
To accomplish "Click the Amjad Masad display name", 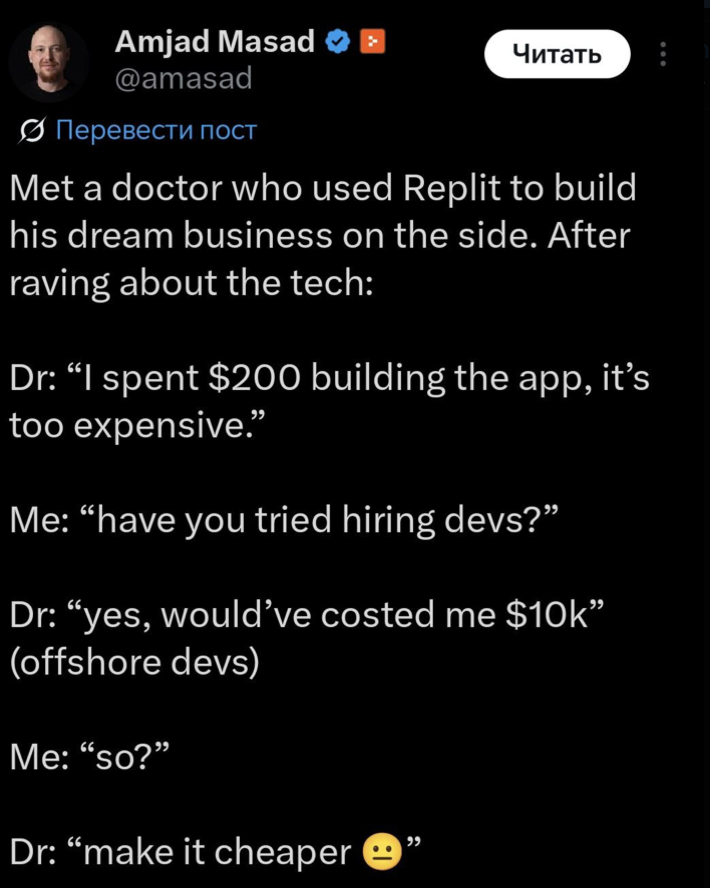I will point(215,41).
